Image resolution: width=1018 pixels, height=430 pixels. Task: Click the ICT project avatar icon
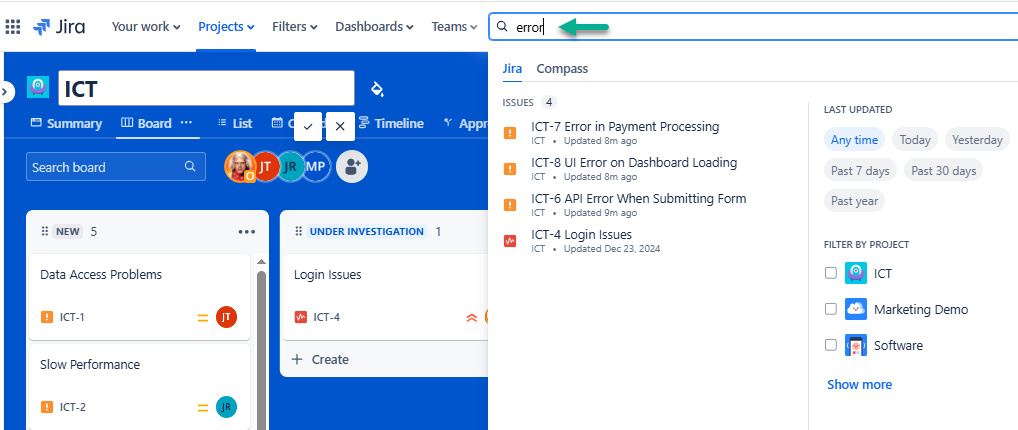[x=38, y=87]
